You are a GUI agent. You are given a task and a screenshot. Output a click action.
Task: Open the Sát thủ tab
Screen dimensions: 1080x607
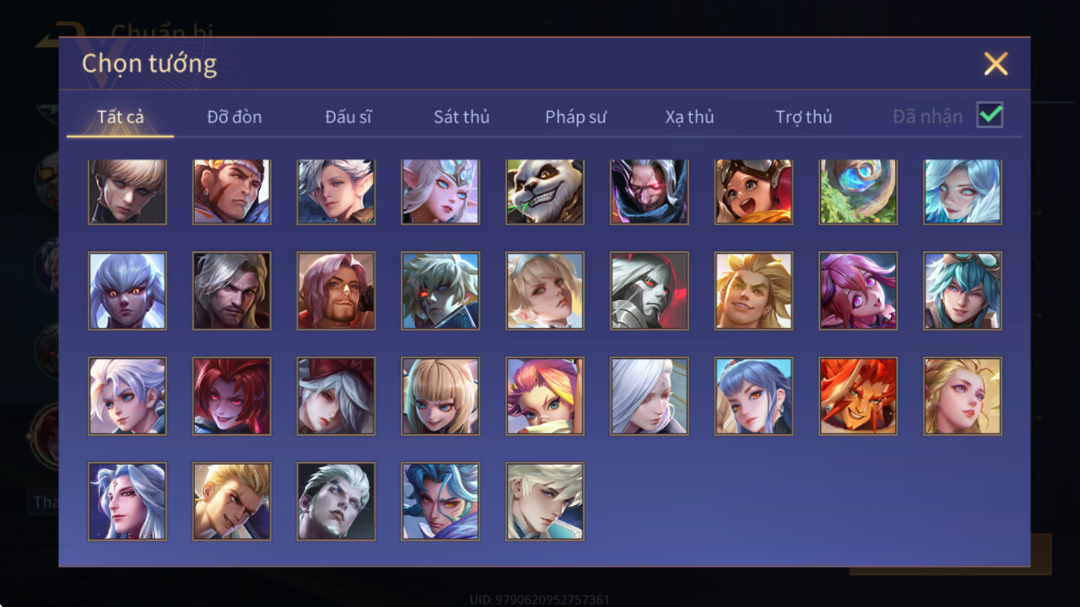point(461,117)
